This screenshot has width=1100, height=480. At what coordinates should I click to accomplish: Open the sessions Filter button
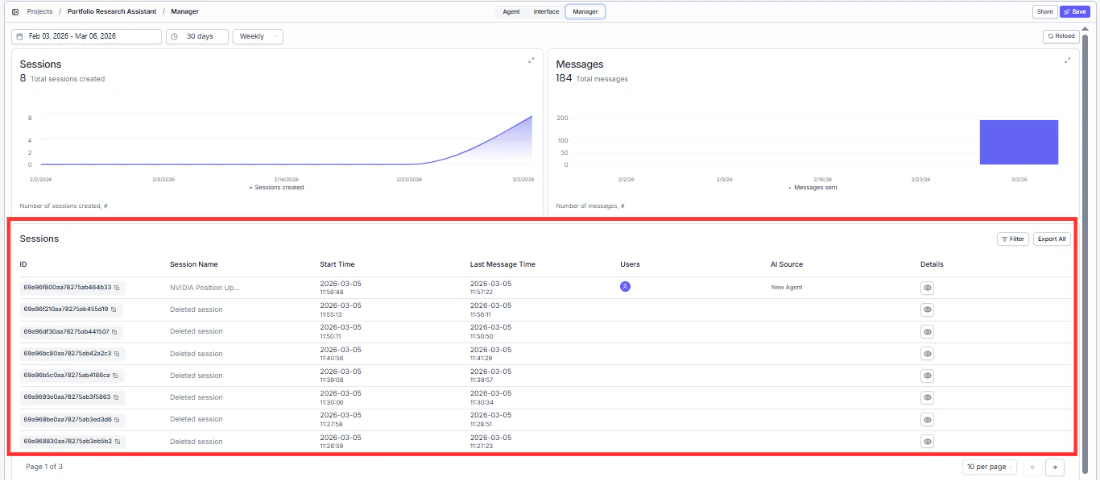click(x=1013, y=239)
